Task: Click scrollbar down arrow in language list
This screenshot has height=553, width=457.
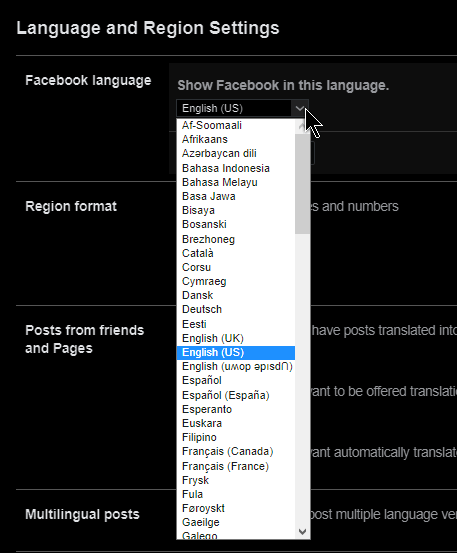Action: [x=302, y=531]
